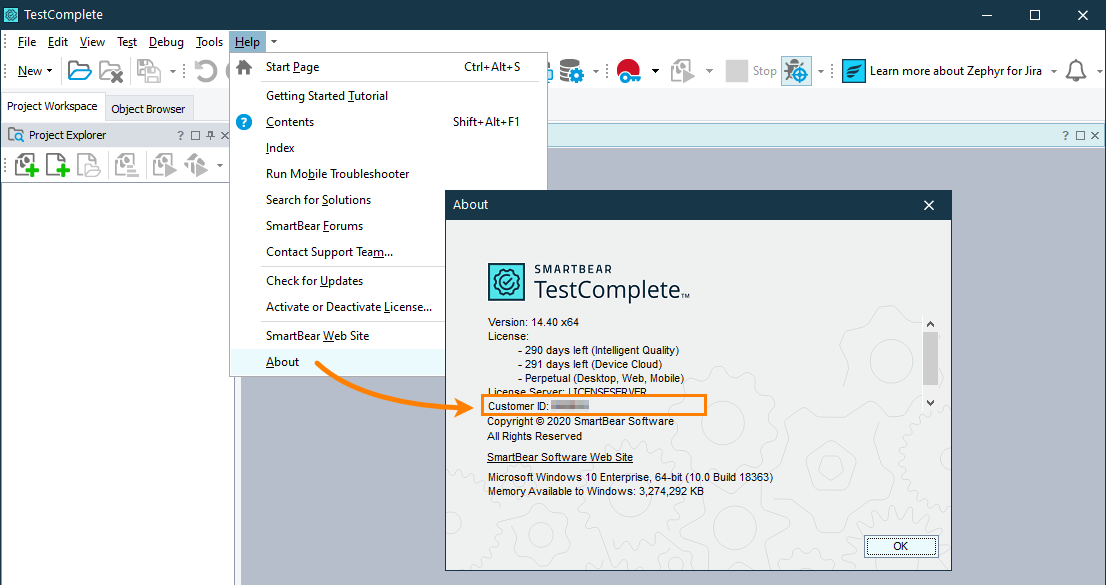Click the Open Project folder icon
Screen dimensions: 1106x585
point(79,71)
